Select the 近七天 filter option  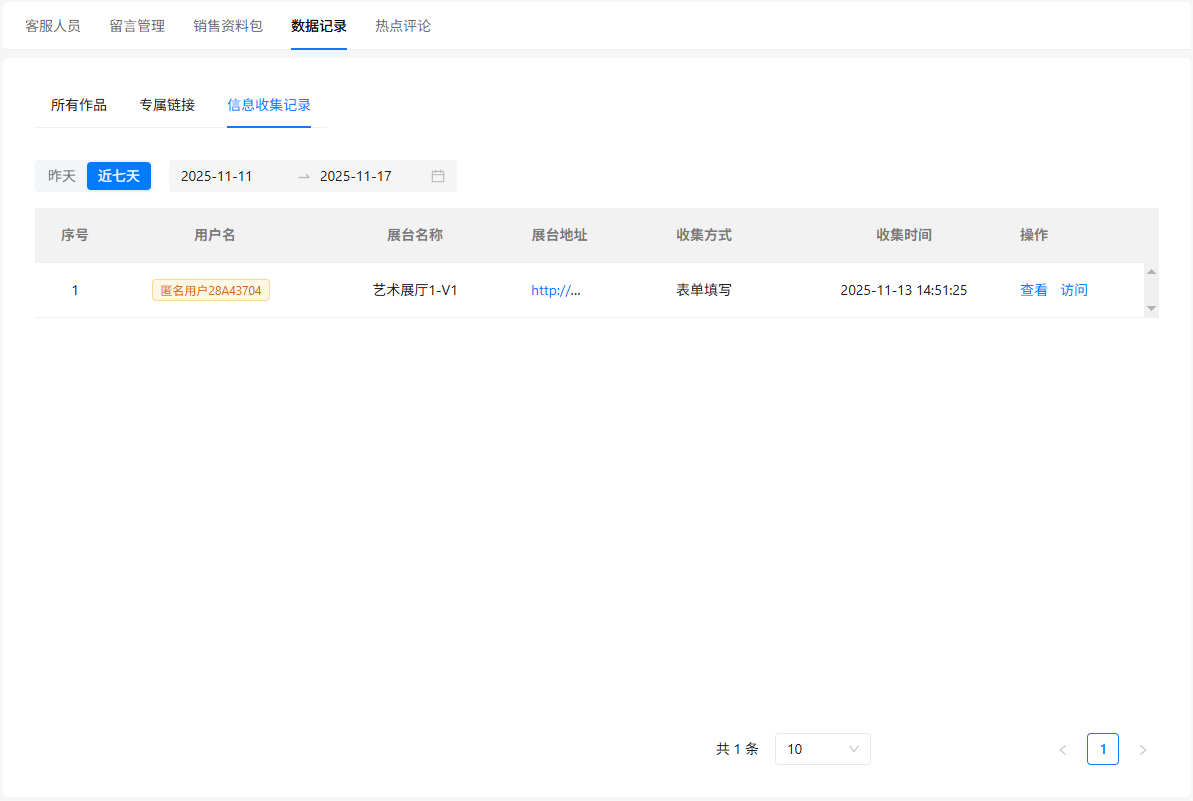click(x=119, y=176)
